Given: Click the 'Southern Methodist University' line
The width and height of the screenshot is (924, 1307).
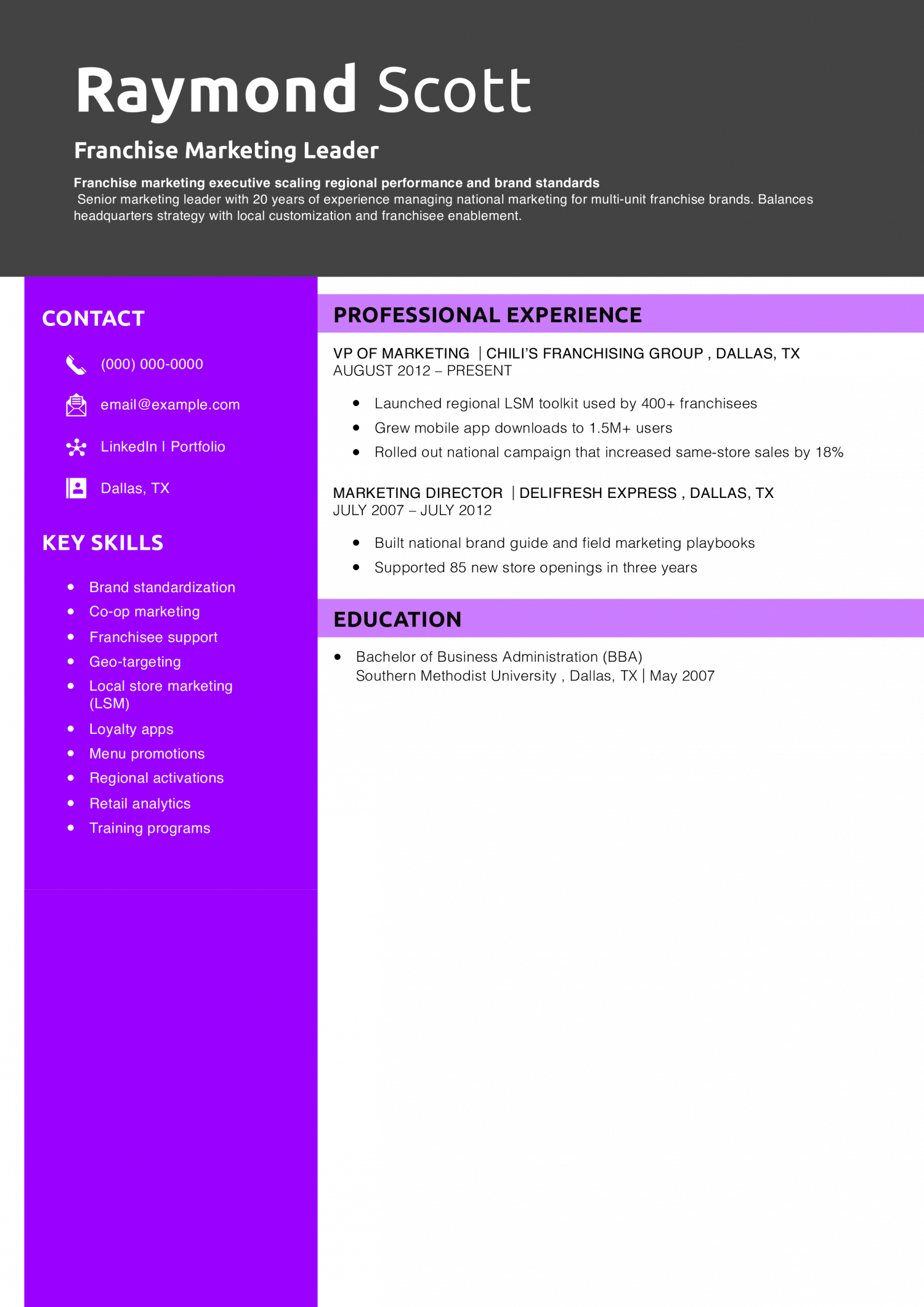Looking at the screenshot, I should tap(535, 676).
